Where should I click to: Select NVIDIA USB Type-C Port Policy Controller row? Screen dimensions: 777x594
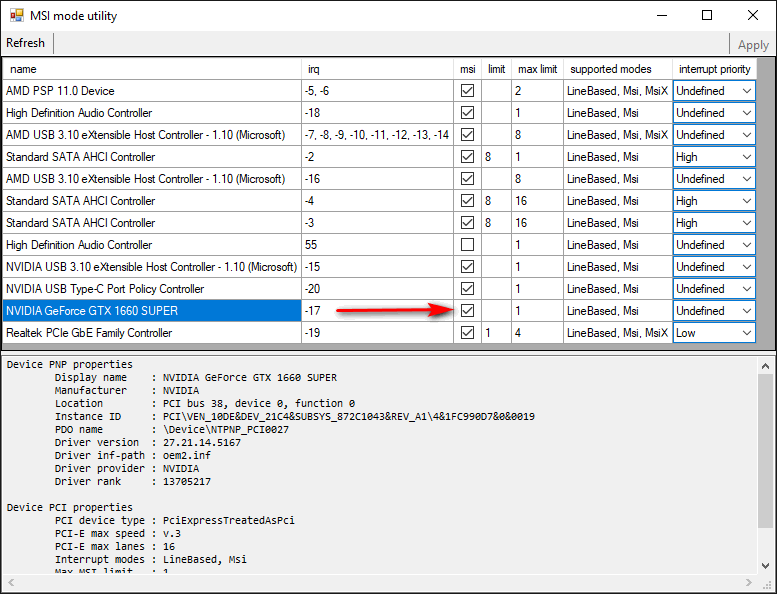tap(152, 288)
